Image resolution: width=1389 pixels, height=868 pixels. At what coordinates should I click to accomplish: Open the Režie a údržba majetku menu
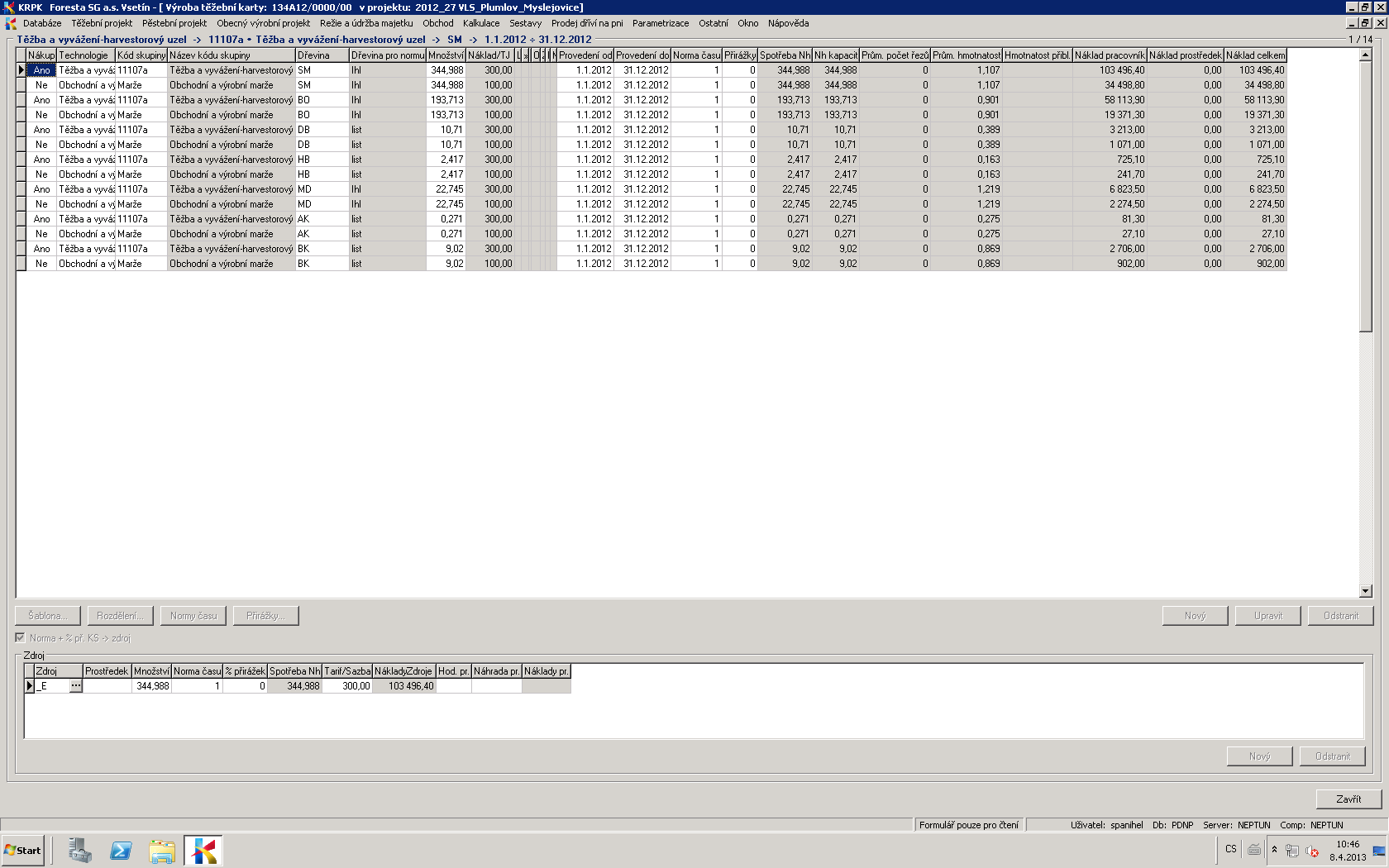pyautogui.click(x=366, y=23)
